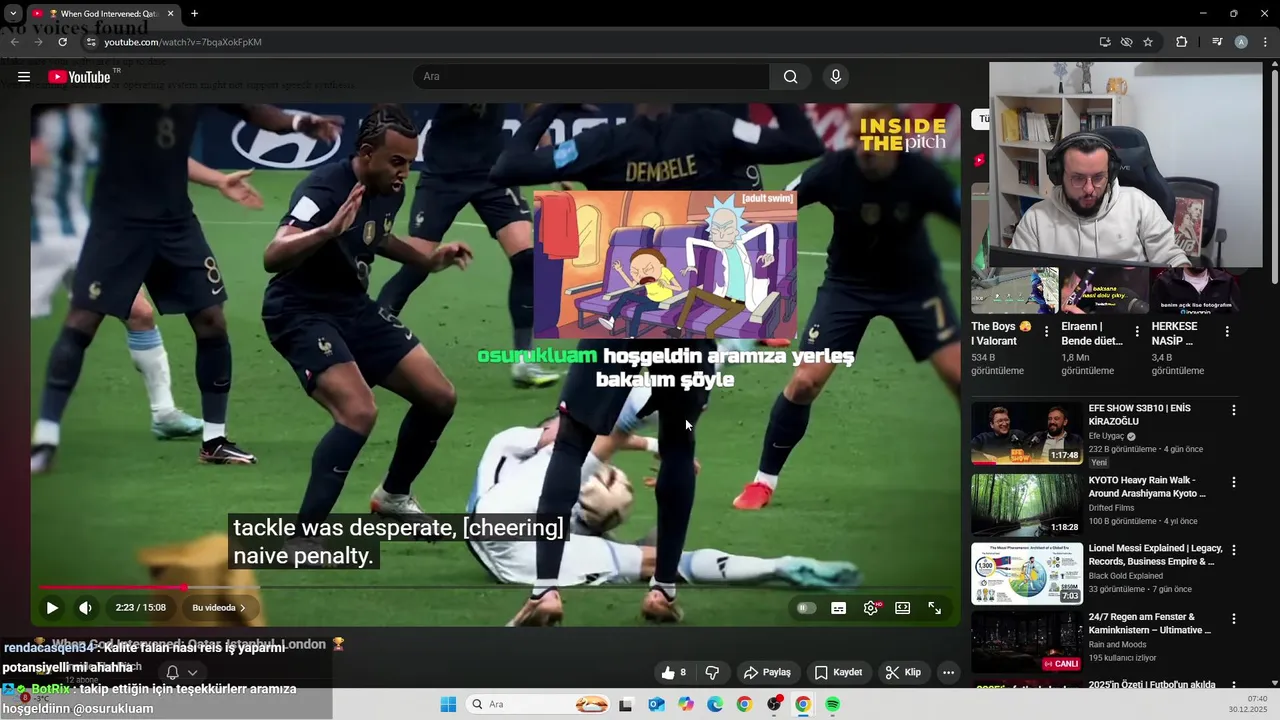
Task: Open options menu for EFE SHOW video
Action: click(1233, 410)
